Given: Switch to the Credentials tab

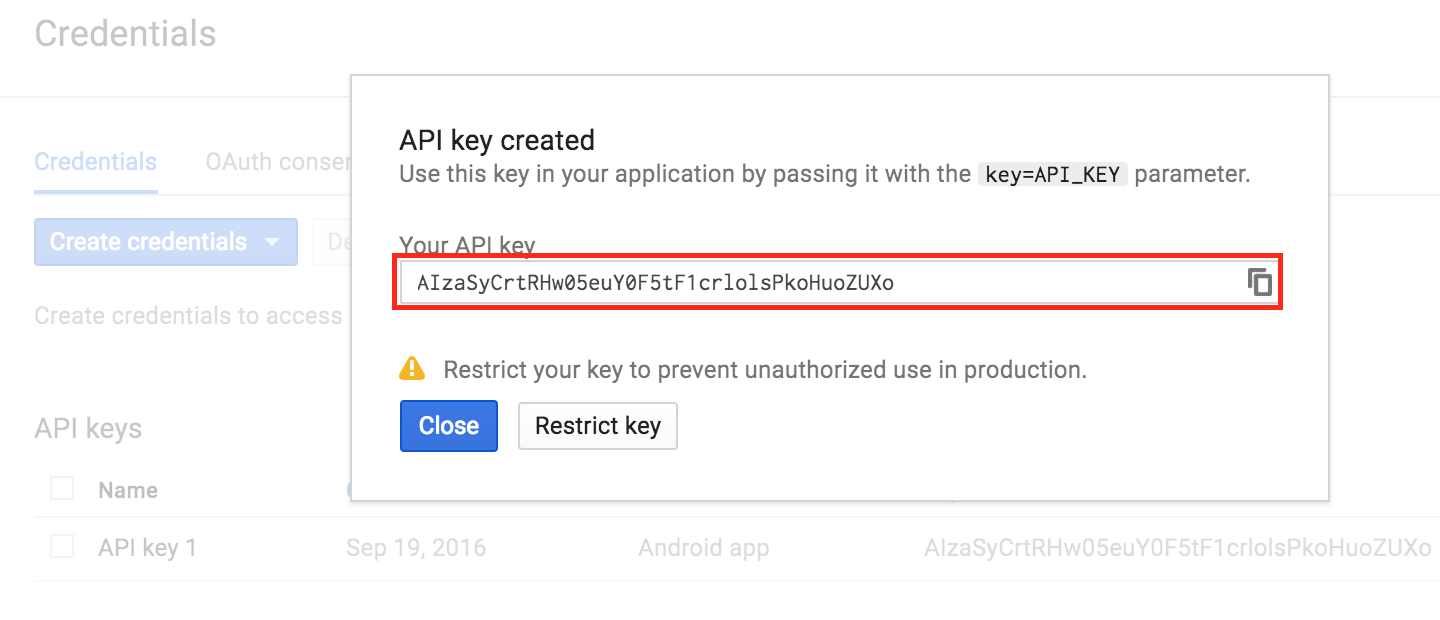Looking at the screenshot, I should [95, 162].
